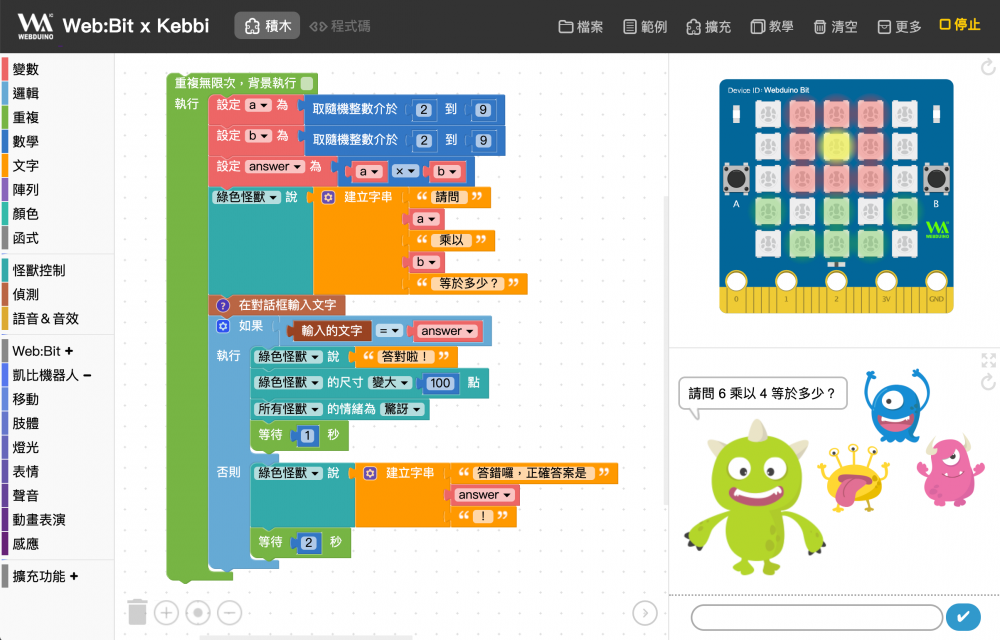This screenshot has height=640, width=1000.
Task: Open gear settings on the 如果 block
Action: point(223,326)
